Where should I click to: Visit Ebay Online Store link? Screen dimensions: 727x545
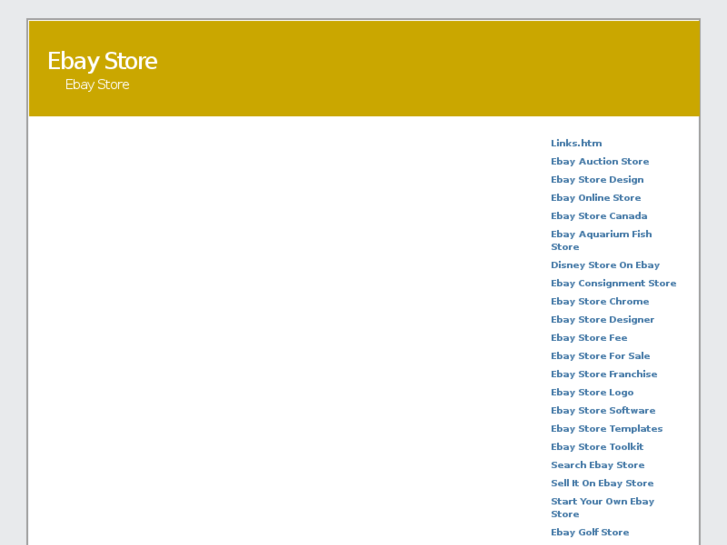point(596,198)
